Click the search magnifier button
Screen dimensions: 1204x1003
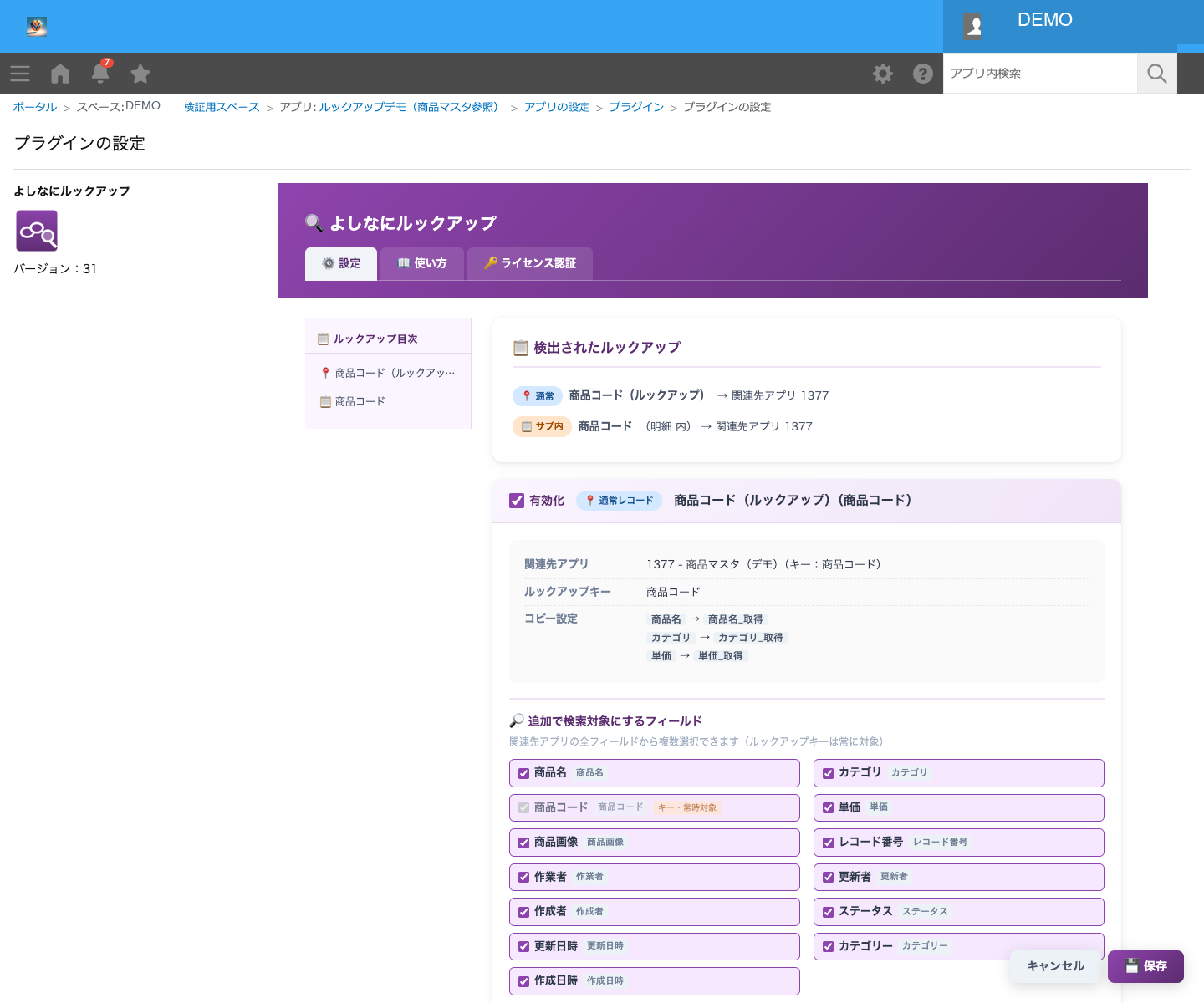pyautogui.click(x=1157, y=74)
